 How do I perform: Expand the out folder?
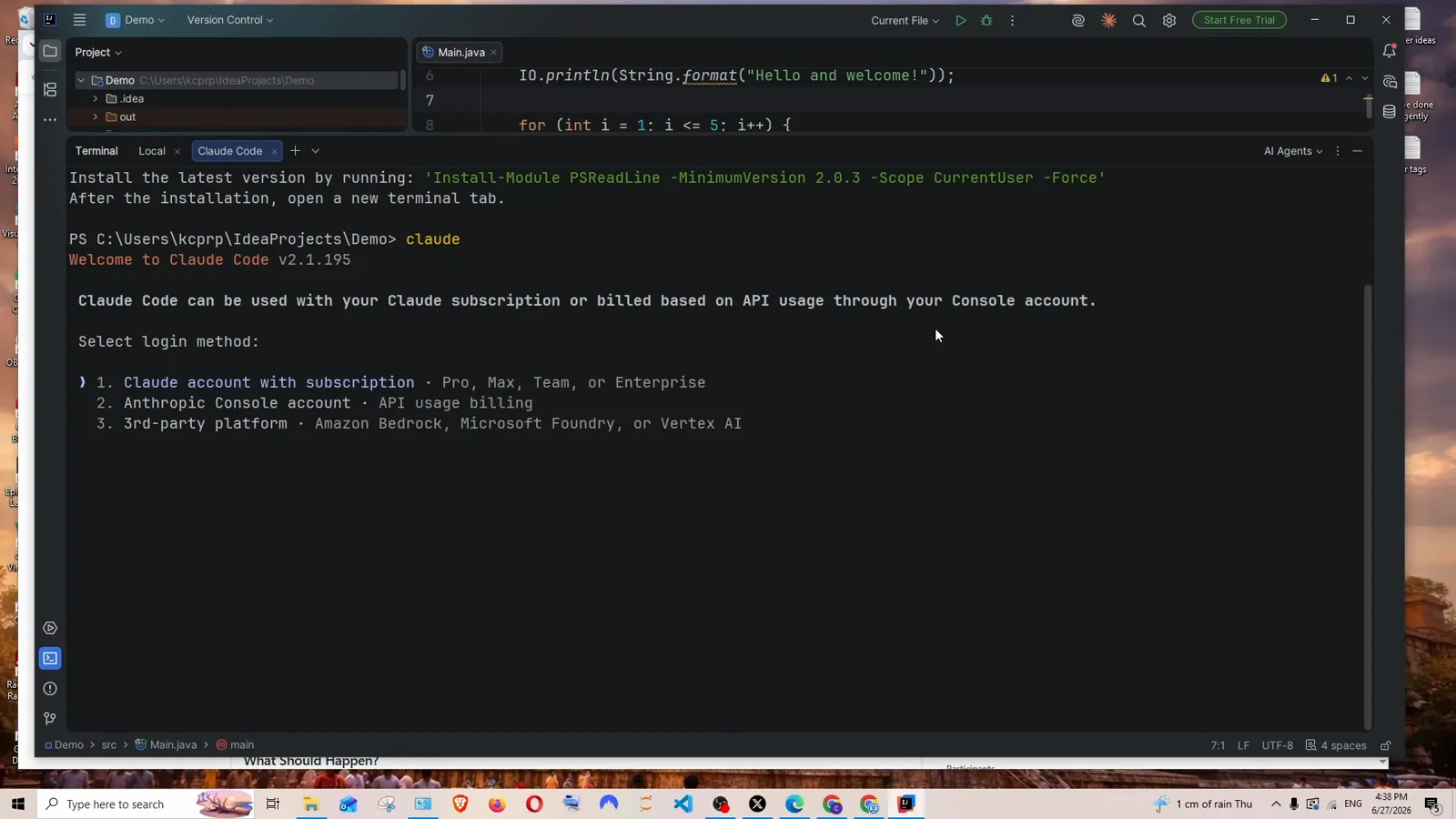[96, 116]
